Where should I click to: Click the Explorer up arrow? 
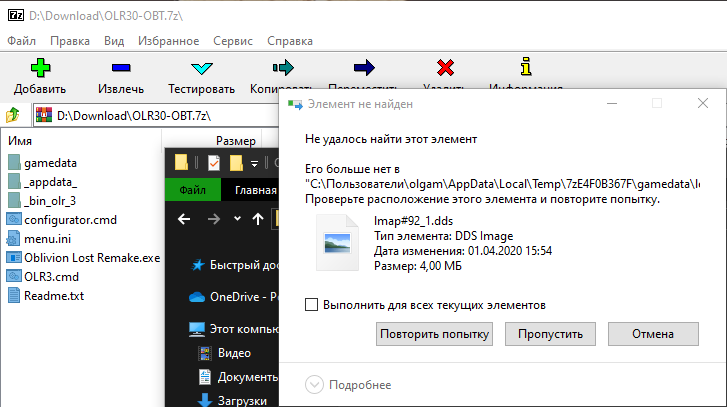pyautogui.click(x=258, y=219)
